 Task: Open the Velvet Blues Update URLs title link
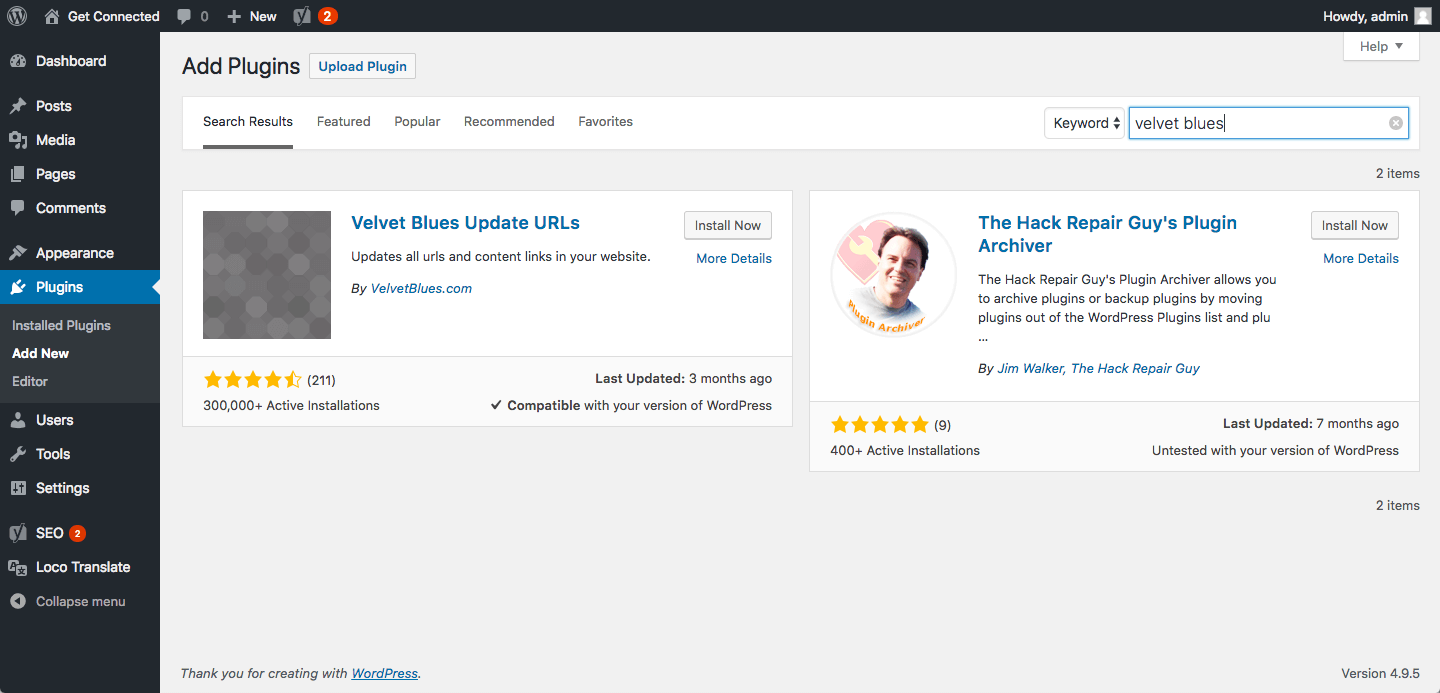point(465,223)
